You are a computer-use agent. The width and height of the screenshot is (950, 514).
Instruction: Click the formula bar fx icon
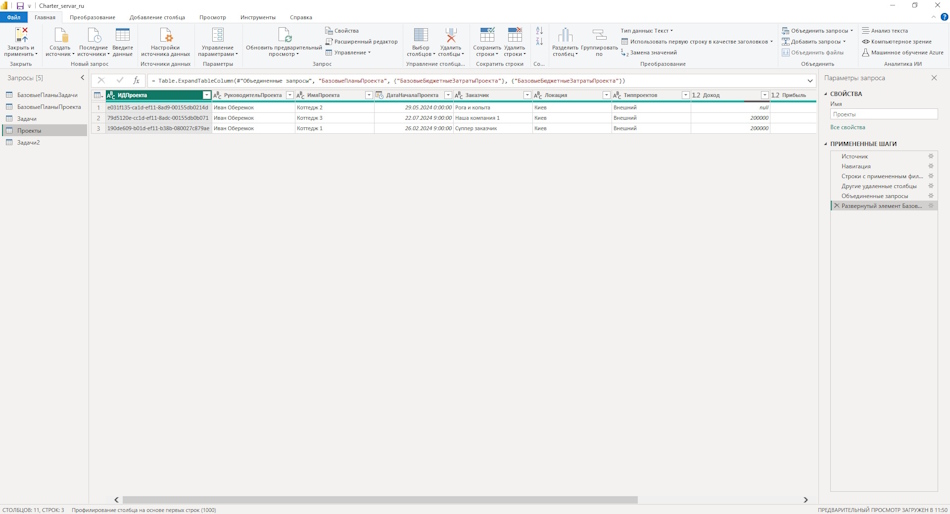coord(136,80)
